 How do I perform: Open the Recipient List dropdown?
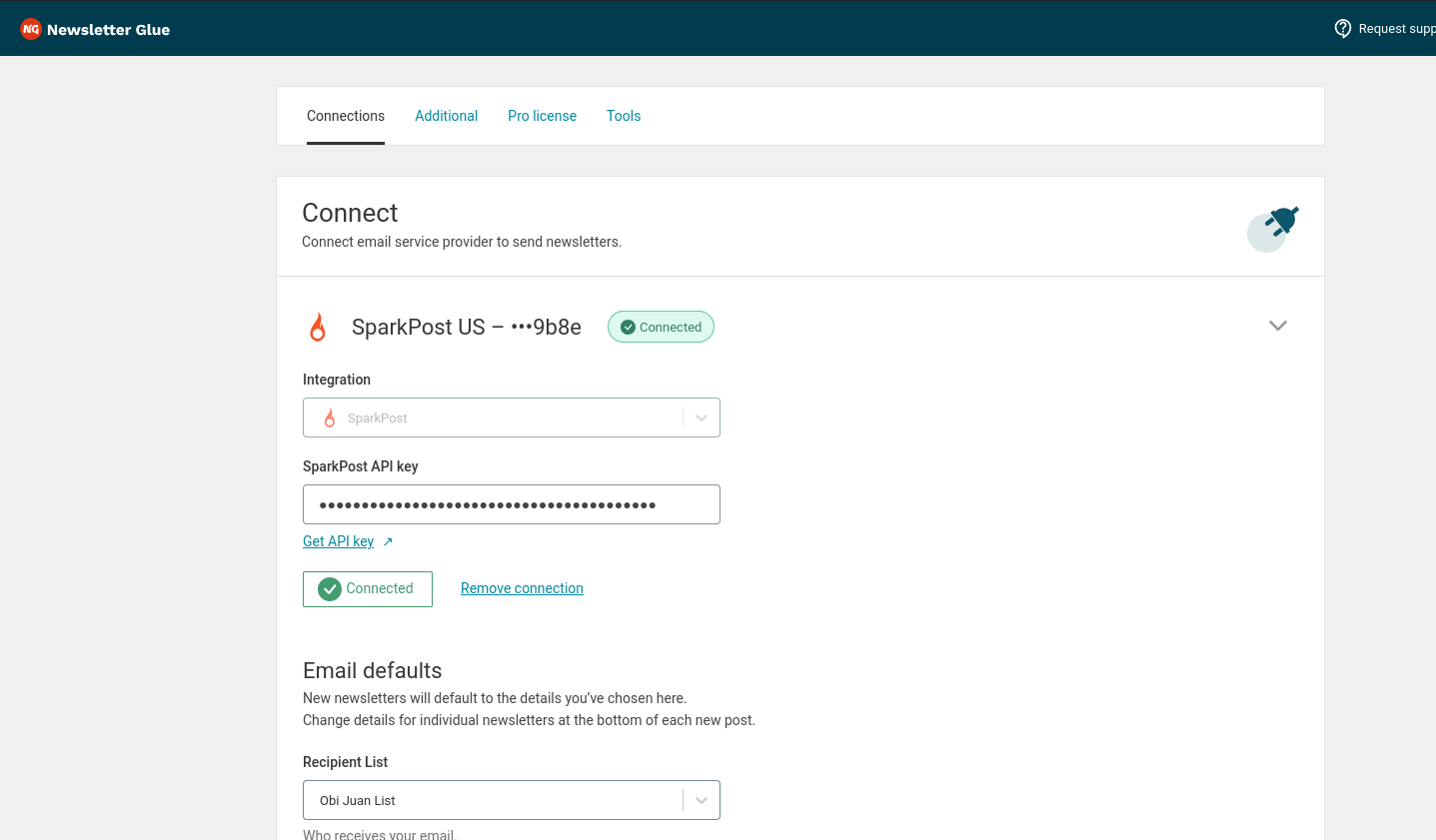pyautogui.click(x=511, y=800)
